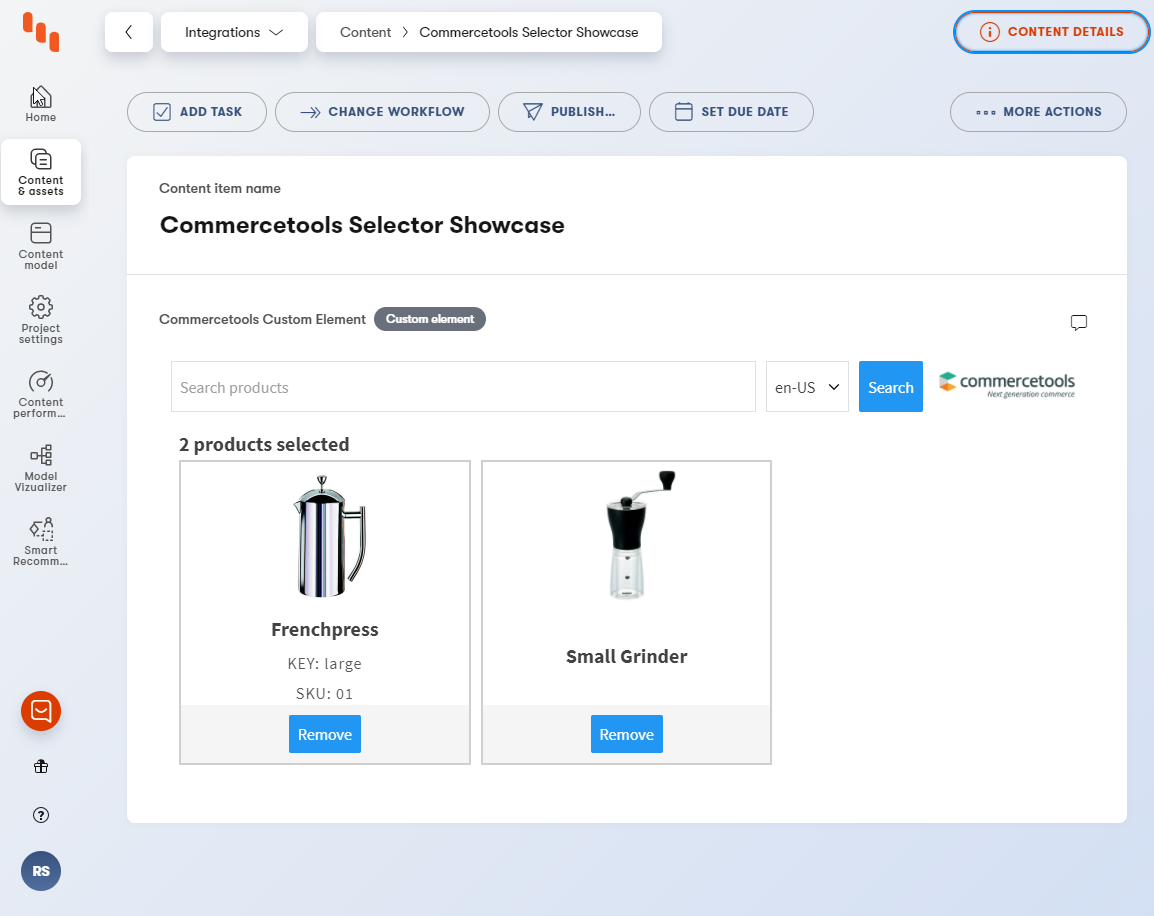Open Content performance in sidebar
1154x916 pixels.
click(40, 394)
